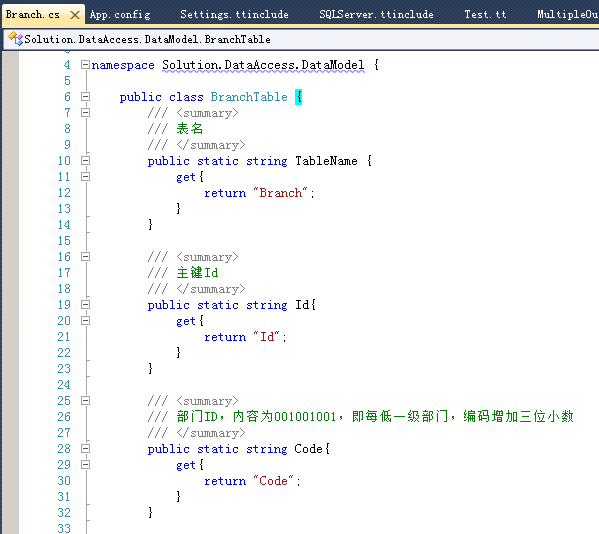This screenshot has height=534, width=599.
Task: Close the Branch.cs tab
Action: [x=75, y=15]
